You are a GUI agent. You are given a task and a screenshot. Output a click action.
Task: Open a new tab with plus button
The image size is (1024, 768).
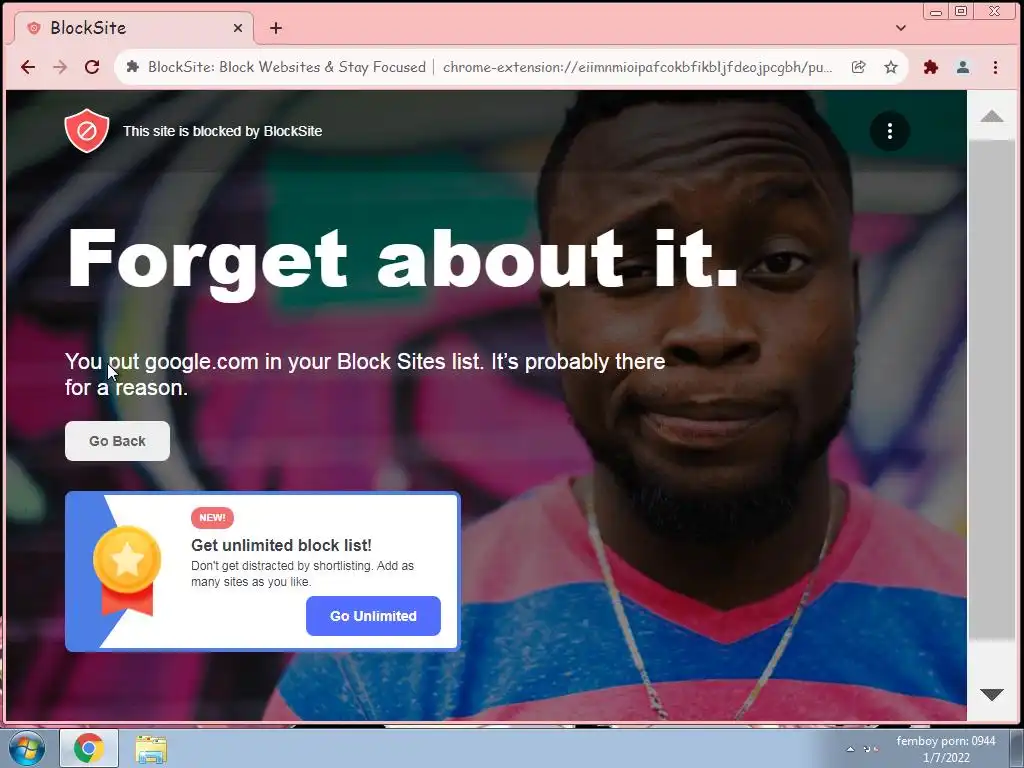click(x=276, y=28)
